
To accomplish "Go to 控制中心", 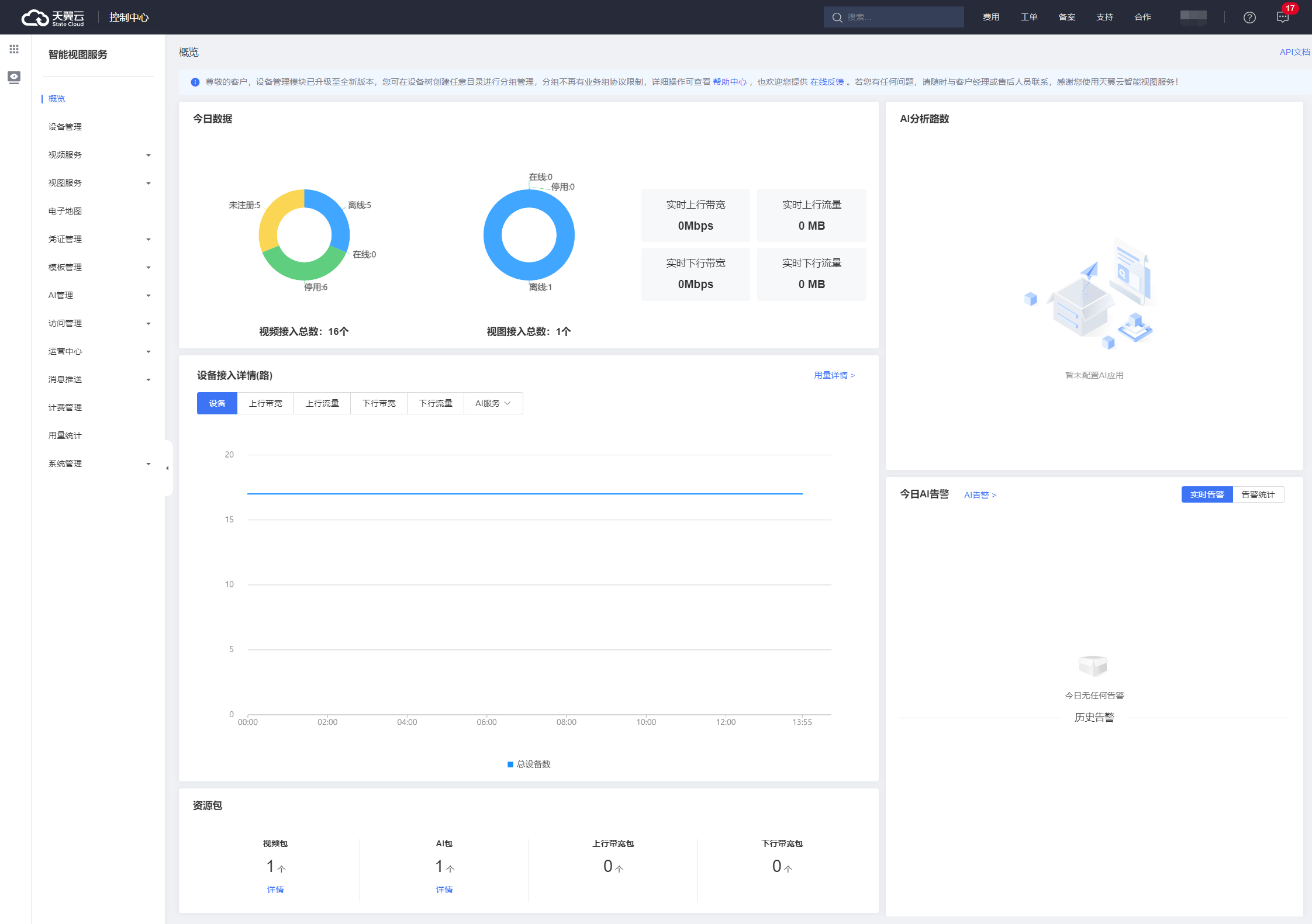I will pyautogui.click(x=129, y=18).
